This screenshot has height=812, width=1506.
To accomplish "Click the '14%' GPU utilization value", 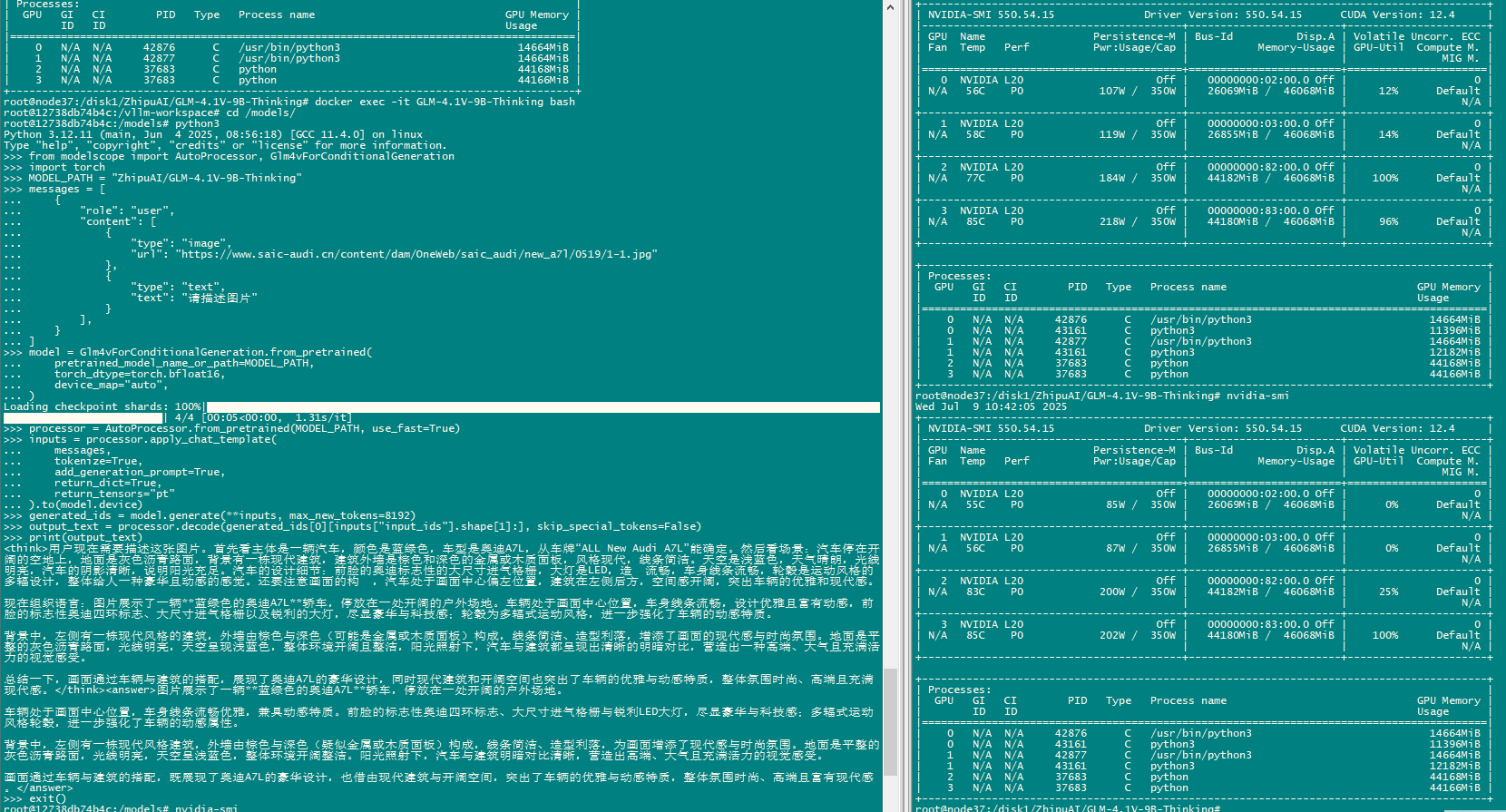I will click(1388, 134).
